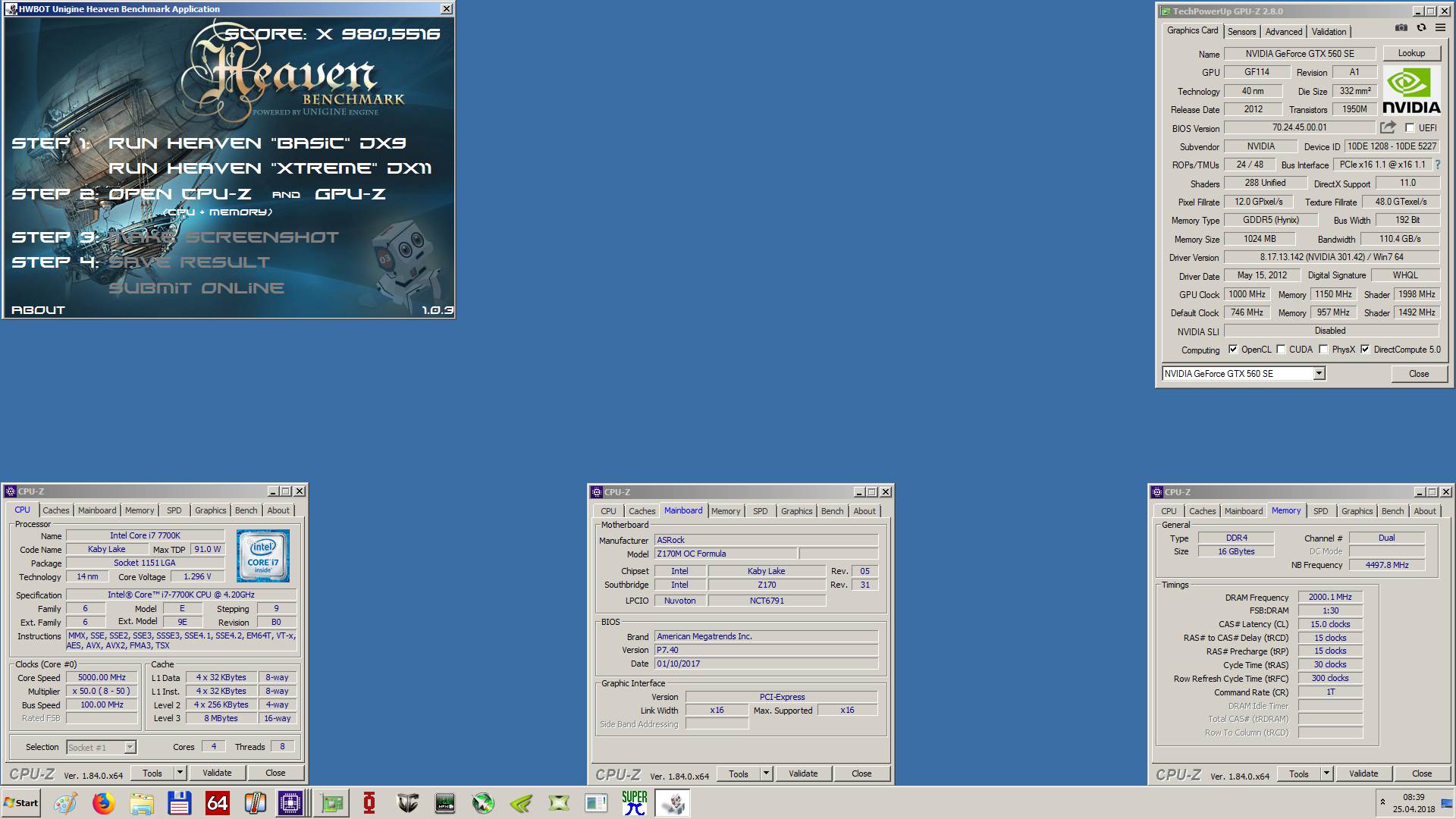Open the NVIDIA taskbar icon
This screenshot has width=1456, height=819.
(521, 803)
